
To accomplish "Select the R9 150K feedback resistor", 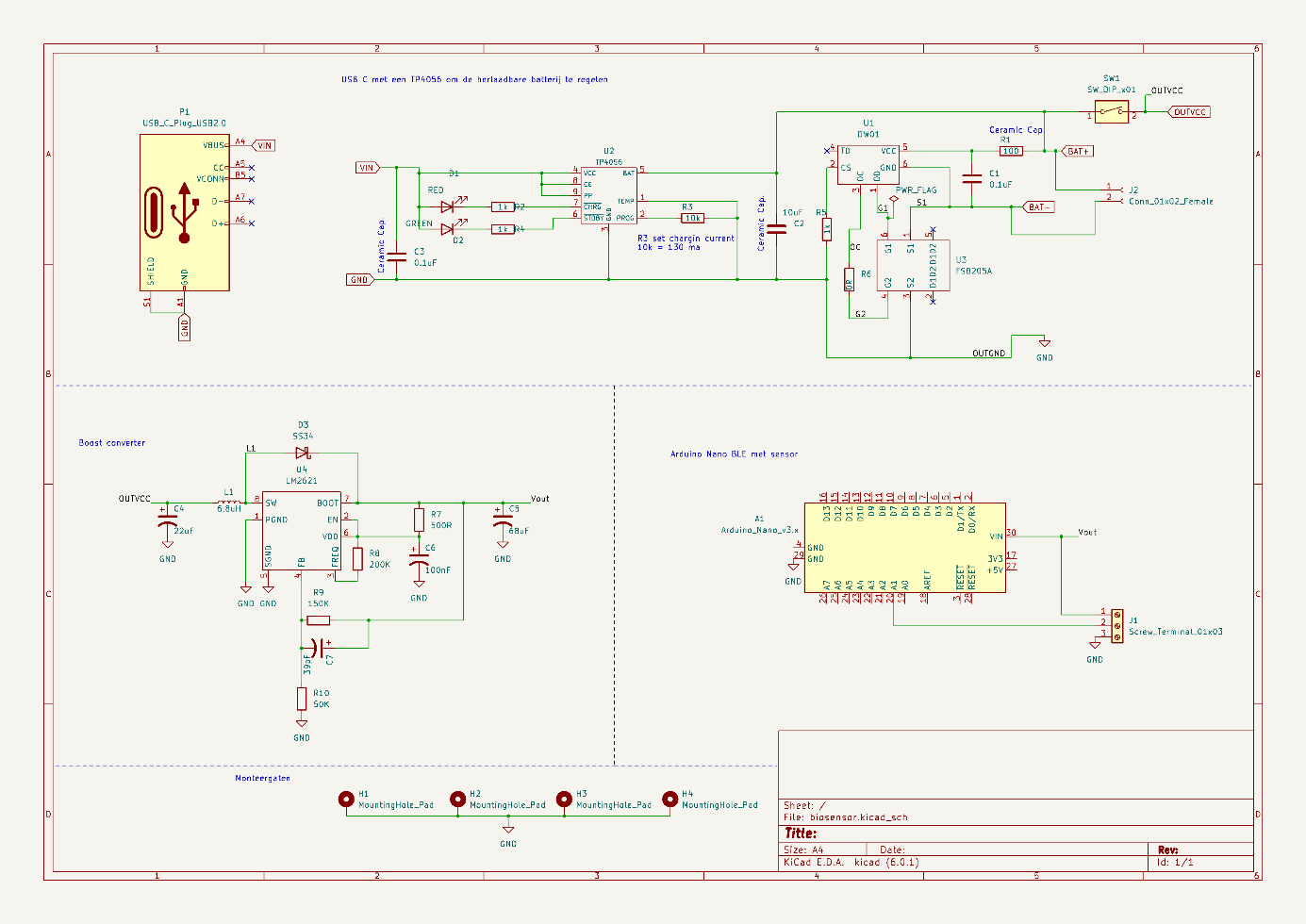I will click(318, 620).
